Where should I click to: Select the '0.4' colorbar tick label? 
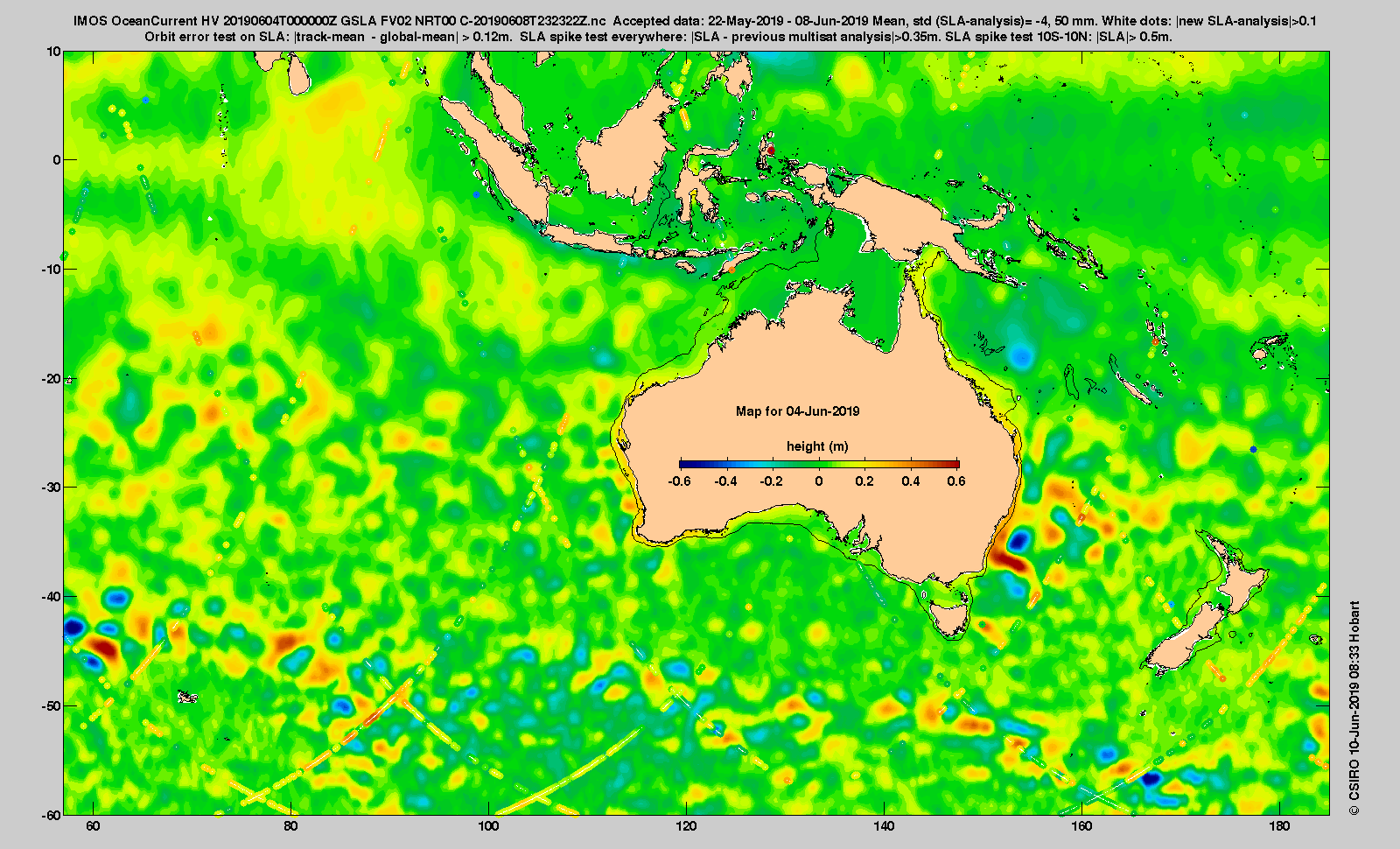pos(911,481)
